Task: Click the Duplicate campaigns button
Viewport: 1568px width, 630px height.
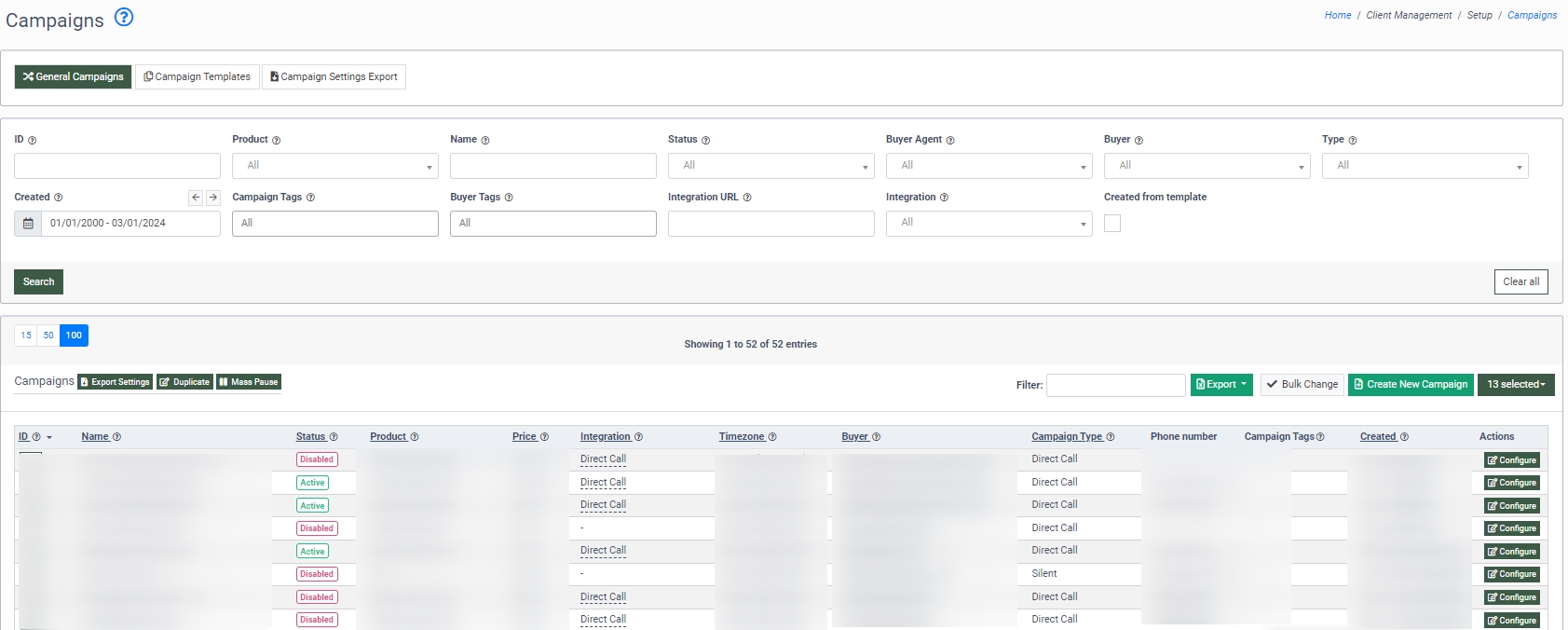Action: pyautogui.click(x=184, y=382)
